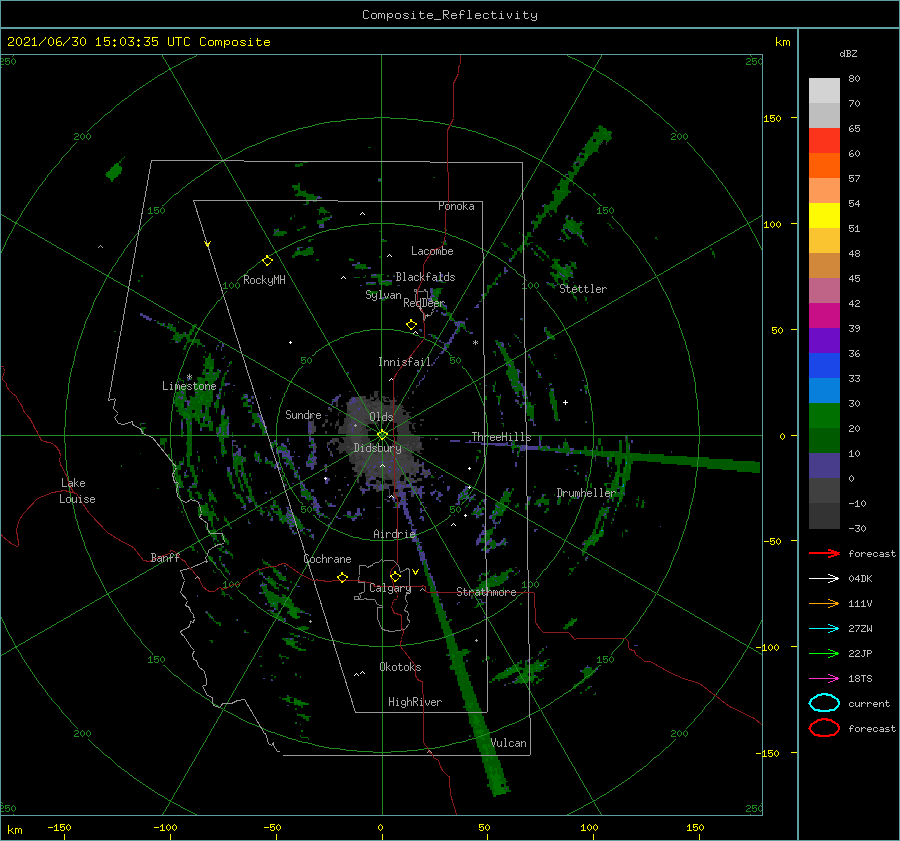This screenshot has width=900, height=841.
Task: Select the Blackfalds label
Action: tap(425, 277)
